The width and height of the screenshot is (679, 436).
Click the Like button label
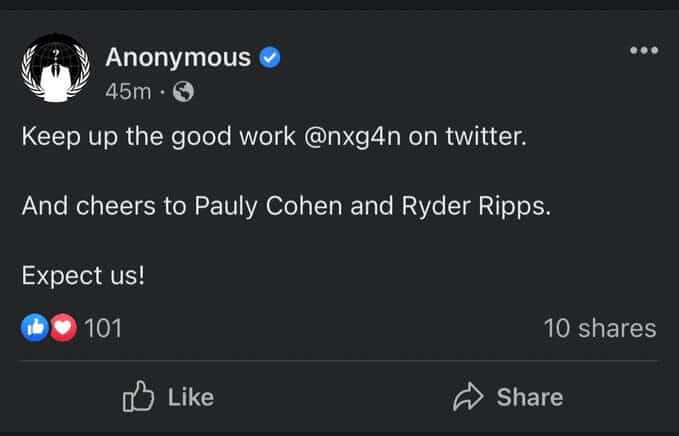coord(191,397)
